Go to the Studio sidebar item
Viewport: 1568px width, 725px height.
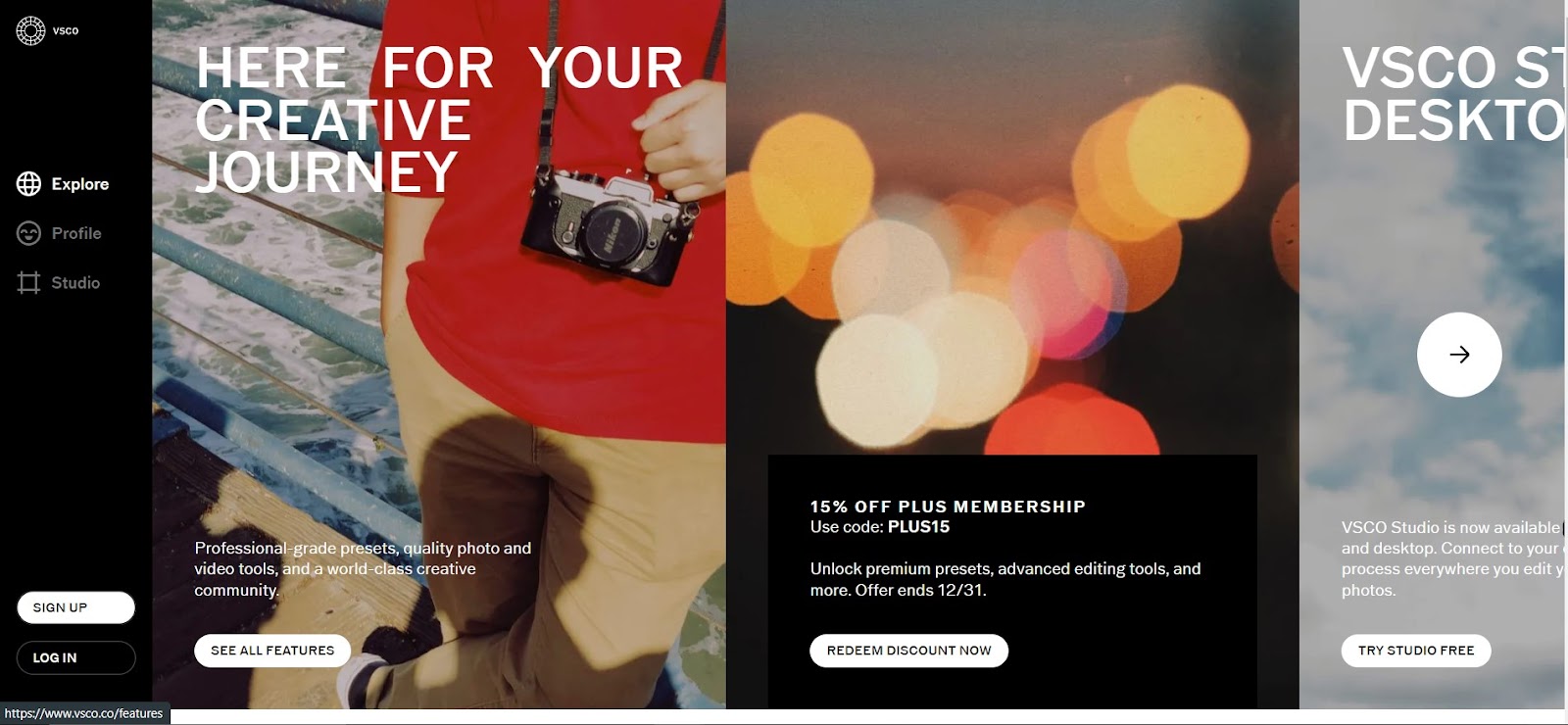point(58,282)
